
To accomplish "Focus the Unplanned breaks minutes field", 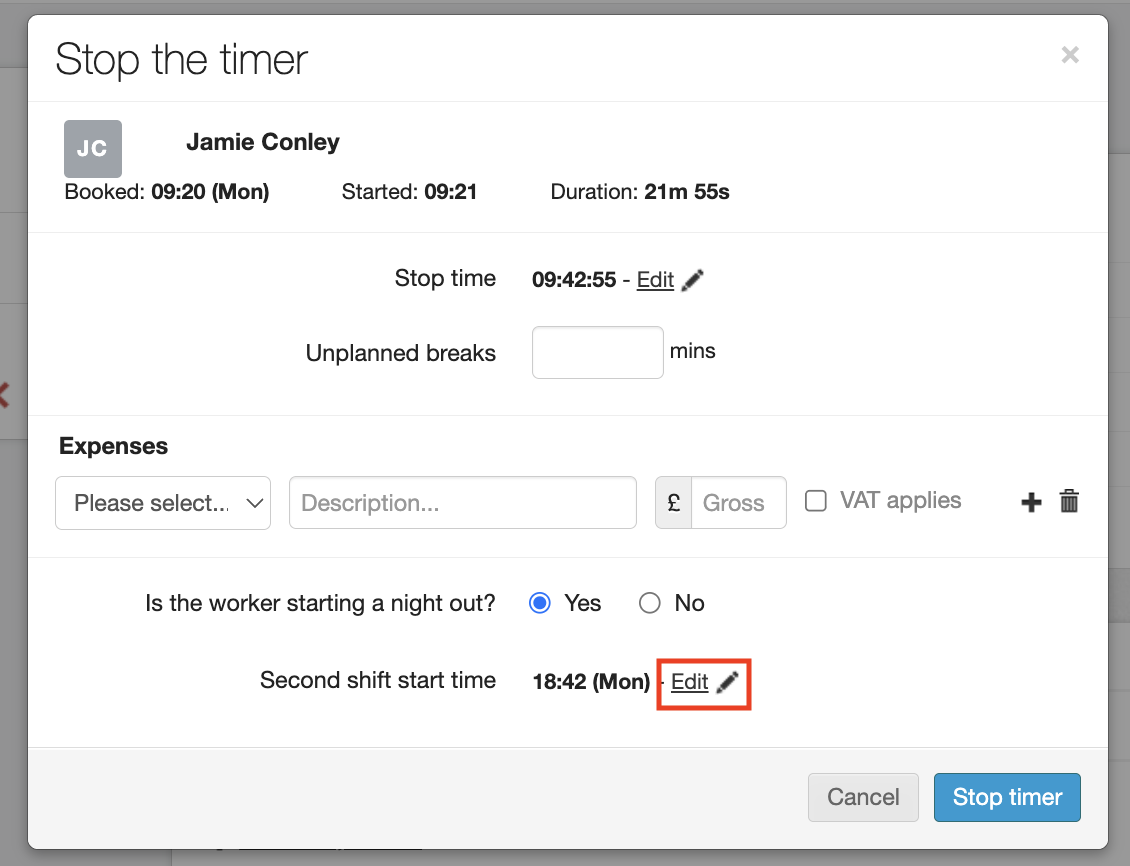I will click(x=597, y=352).
